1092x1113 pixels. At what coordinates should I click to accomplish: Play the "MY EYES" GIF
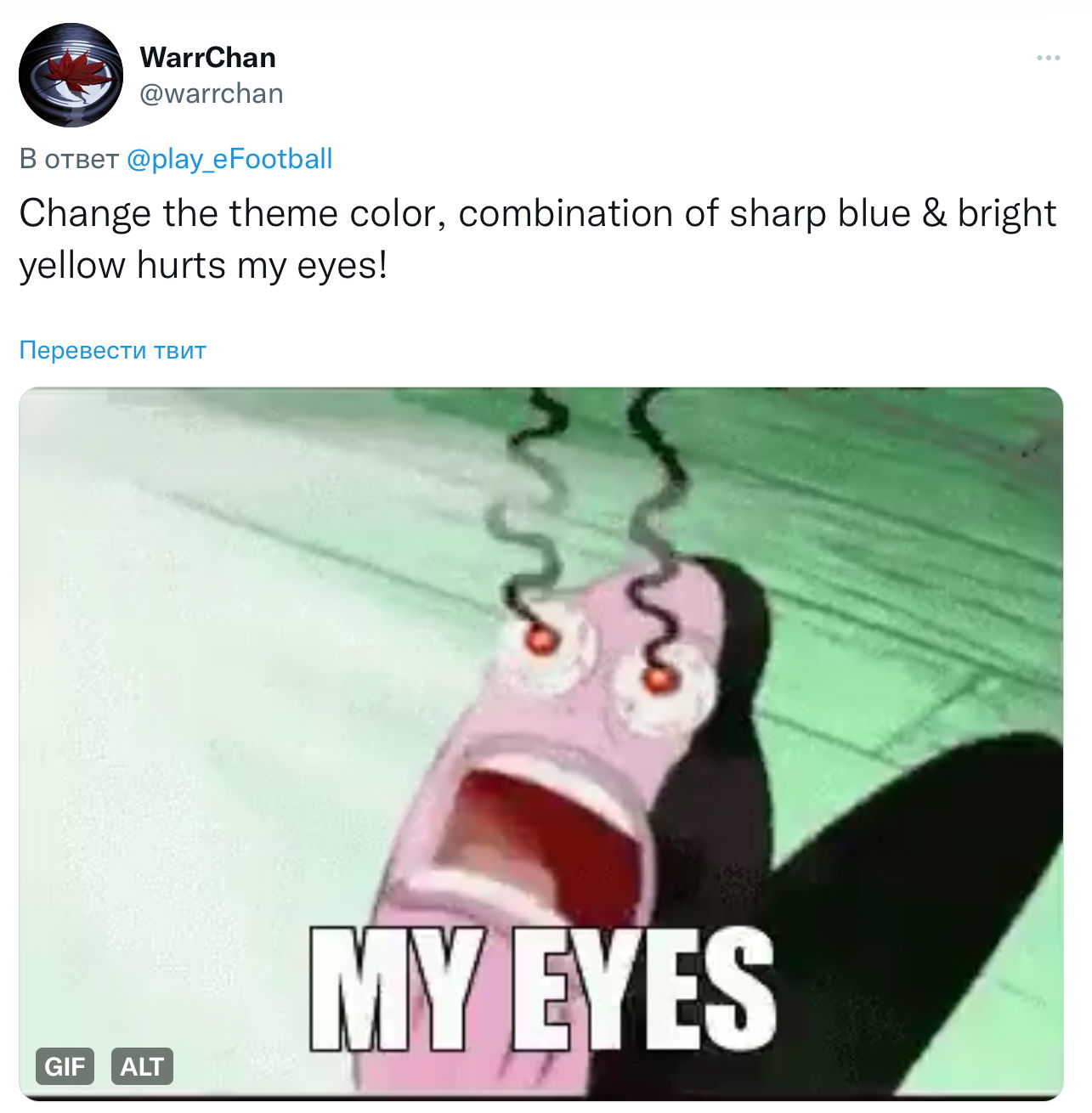pyautogui.click(x=541, y=743)
